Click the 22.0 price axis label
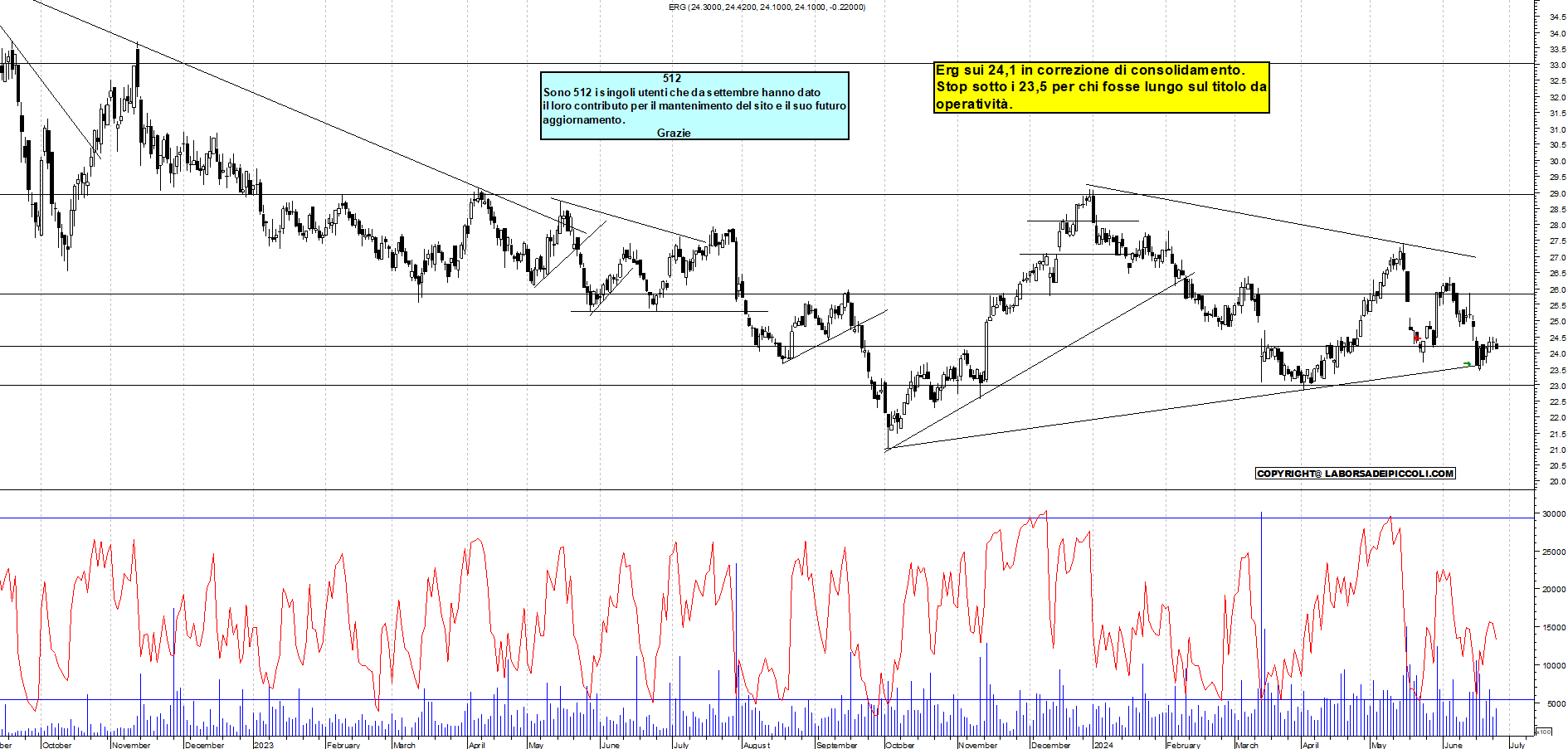The image size is (1568, 749). 1557,418
